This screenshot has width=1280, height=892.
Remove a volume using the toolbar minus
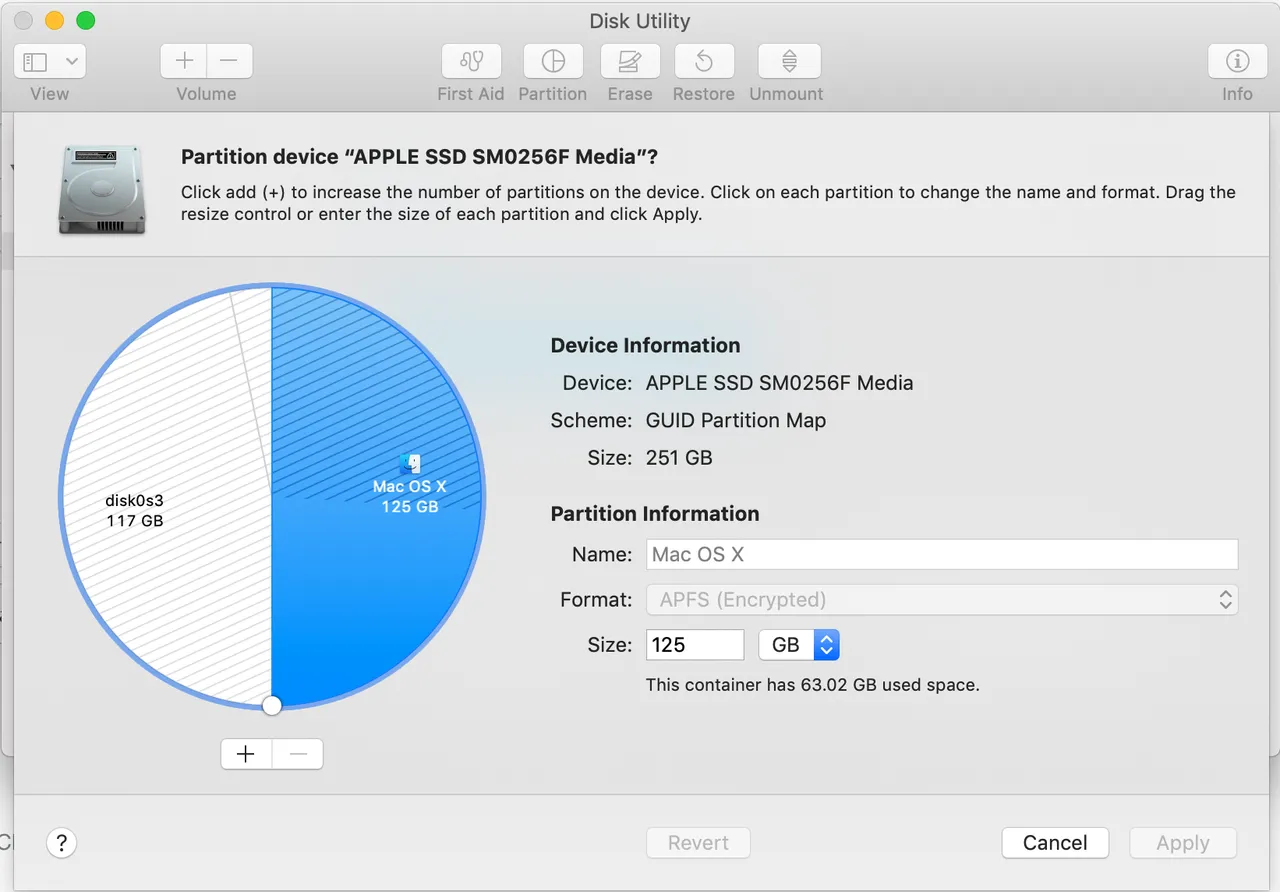click(x=229, y=62)
